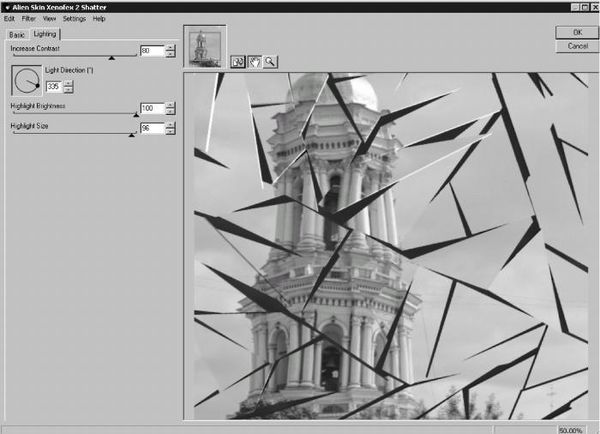Open the Settings menu

coord(74,19)
